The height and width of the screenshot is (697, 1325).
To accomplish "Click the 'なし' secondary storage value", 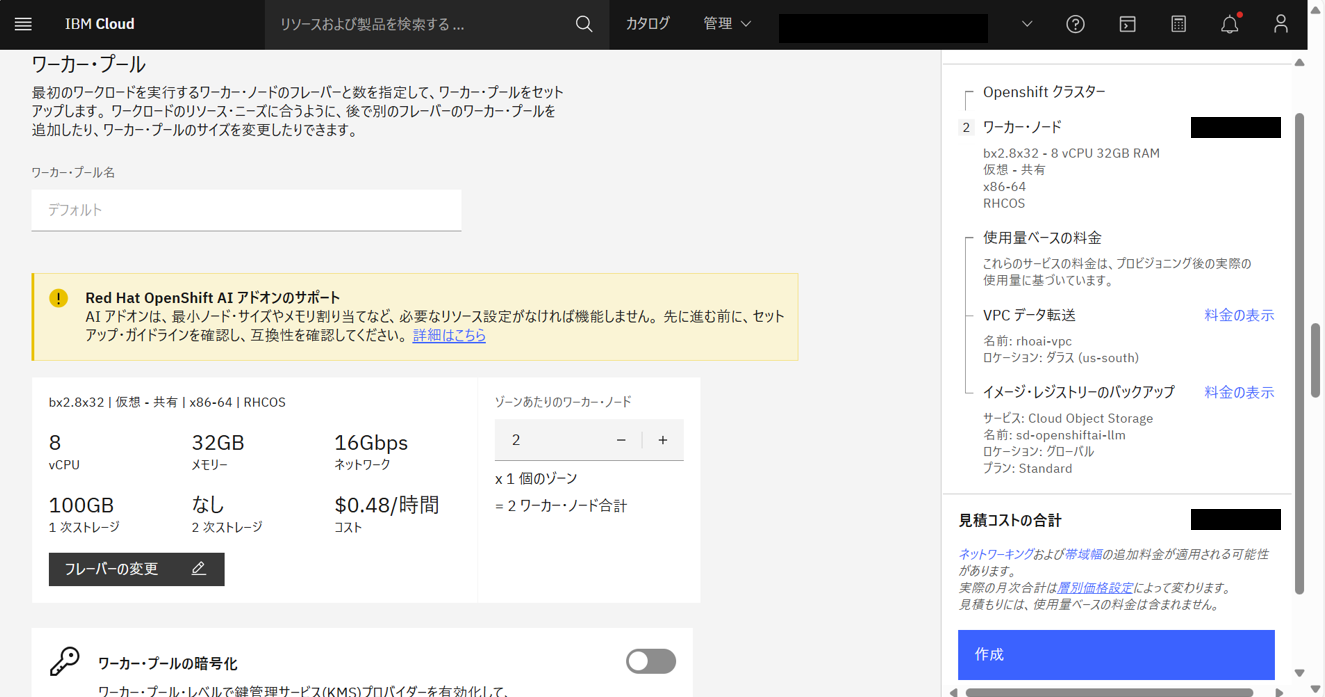I will pyautogui.click(x=208, y=505).
